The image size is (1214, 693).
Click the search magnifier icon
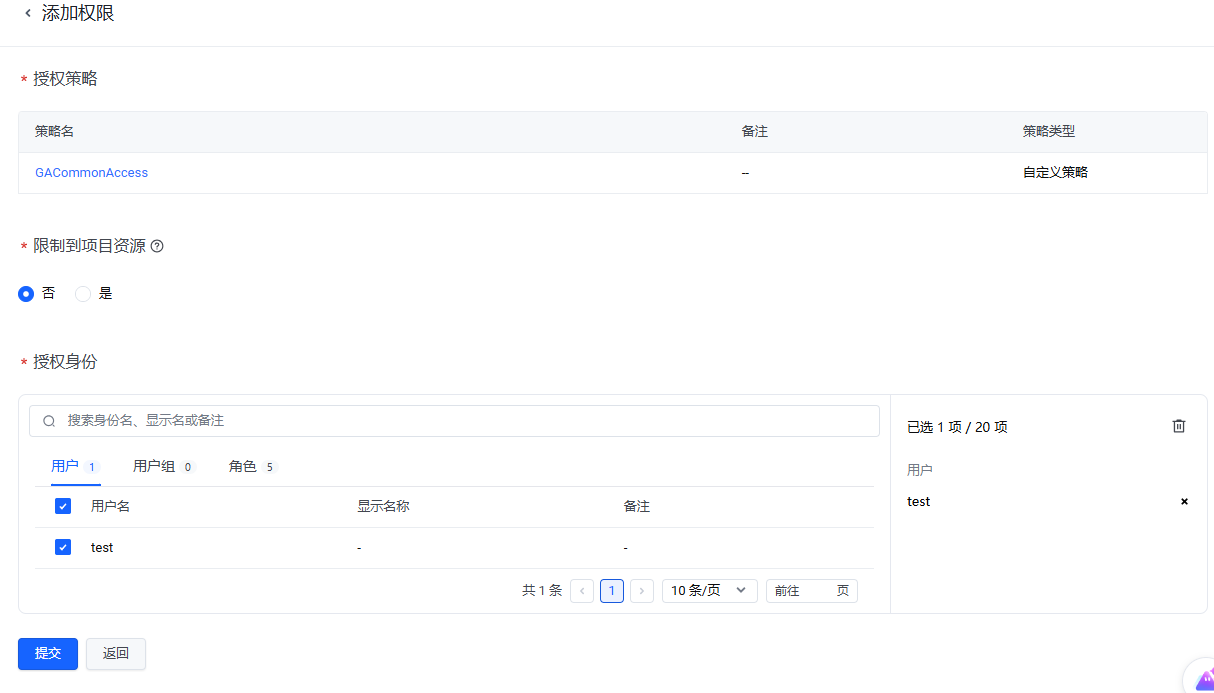pos(49,421)
